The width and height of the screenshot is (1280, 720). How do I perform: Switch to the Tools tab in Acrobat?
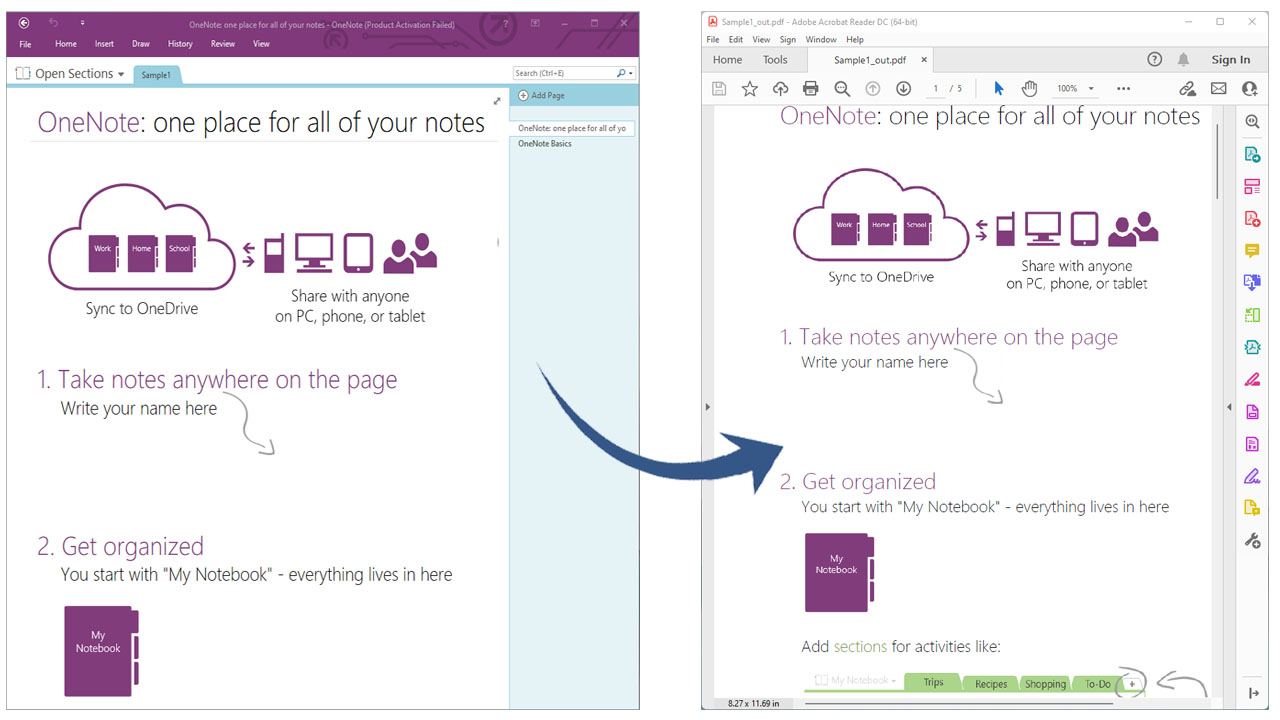click(x=775, y=60)
